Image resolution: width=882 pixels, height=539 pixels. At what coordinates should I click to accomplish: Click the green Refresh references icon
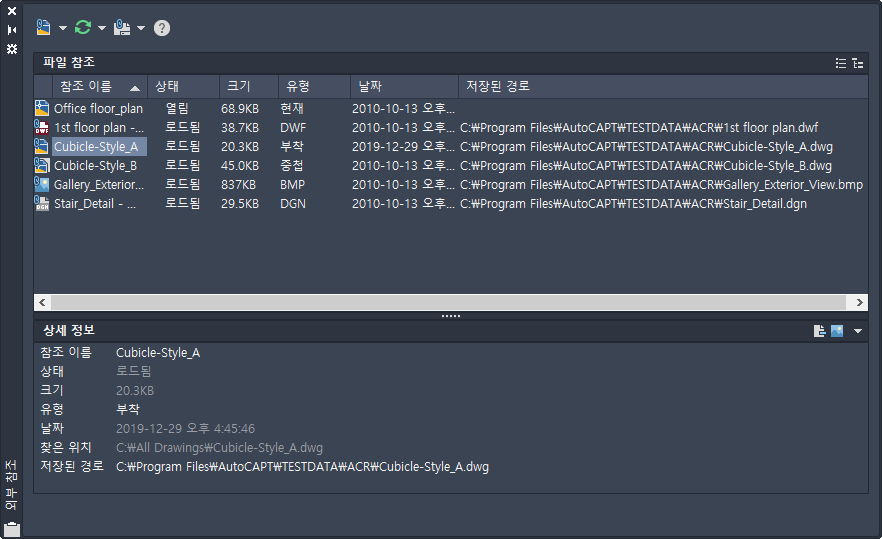point(83,27)
